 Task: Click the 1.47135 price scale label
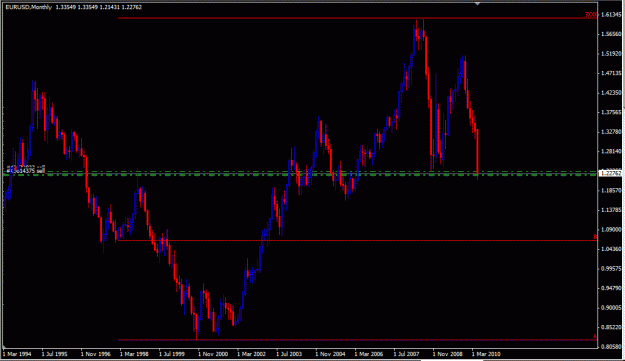(611, 73)
